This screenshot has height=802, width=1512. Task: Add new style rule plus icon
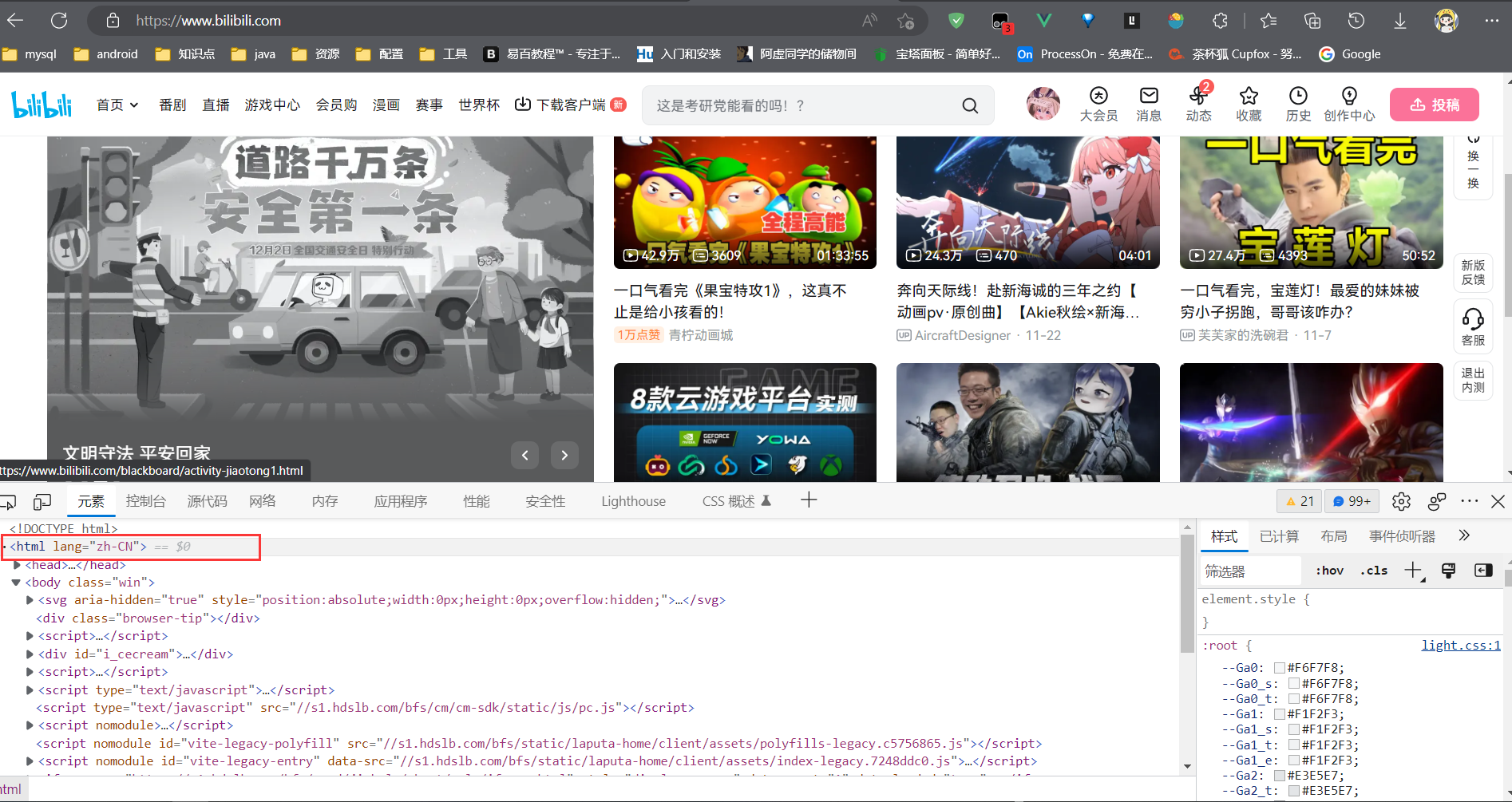(x=1414, y=571)
